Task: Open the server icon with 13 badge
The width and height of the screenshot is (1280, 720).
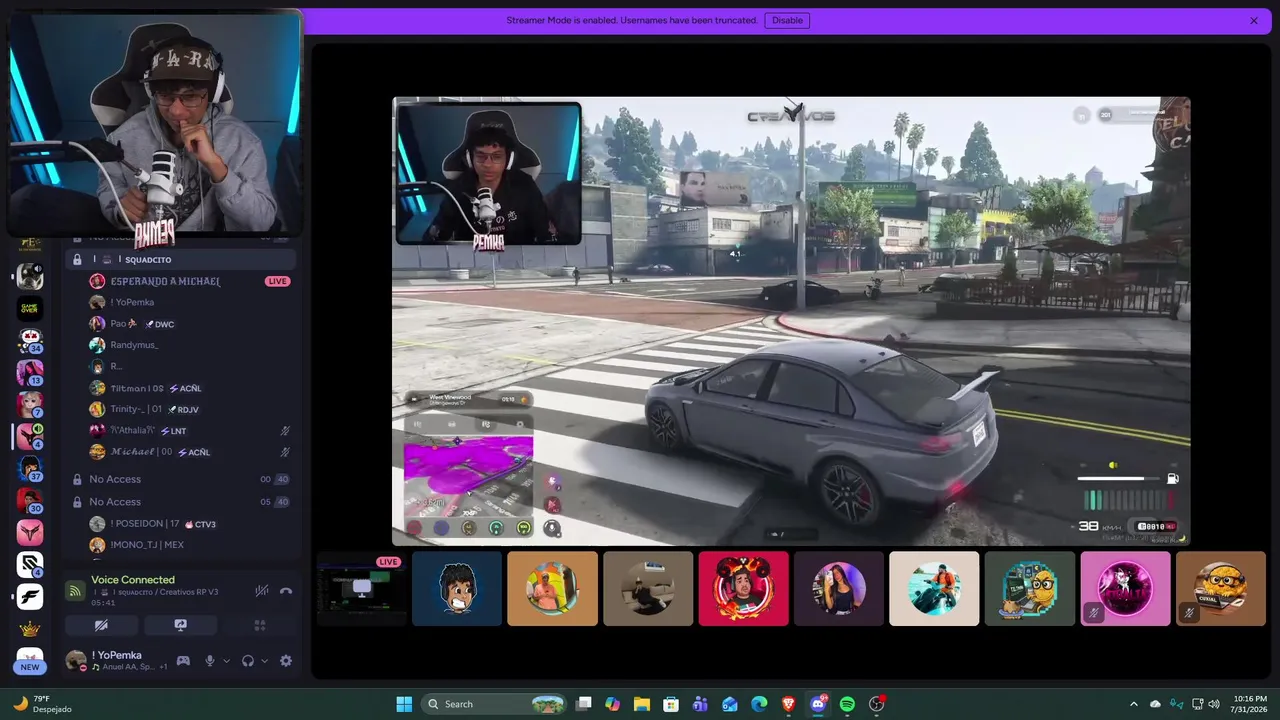Action: click(x=30, y=372)
